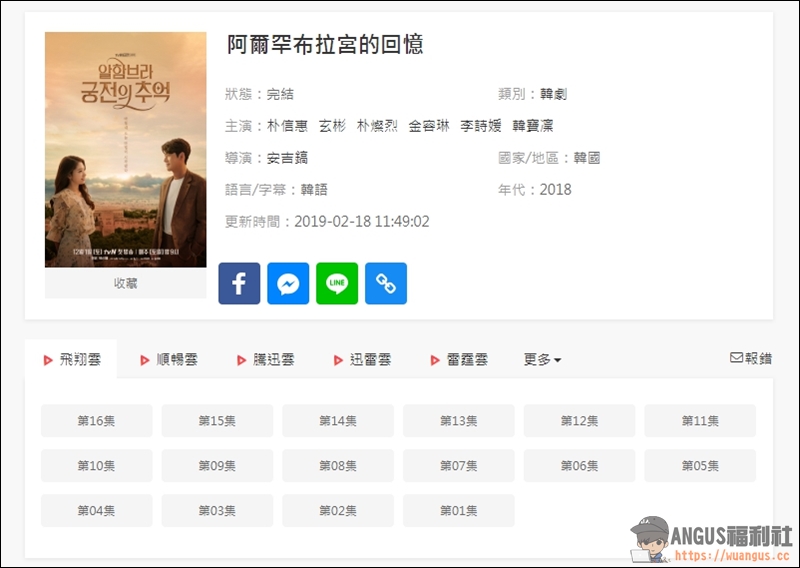The height and width of the screenshot is (568, 800).
Task: Open actress 朴信惠 link
Action: click(287, 126)
